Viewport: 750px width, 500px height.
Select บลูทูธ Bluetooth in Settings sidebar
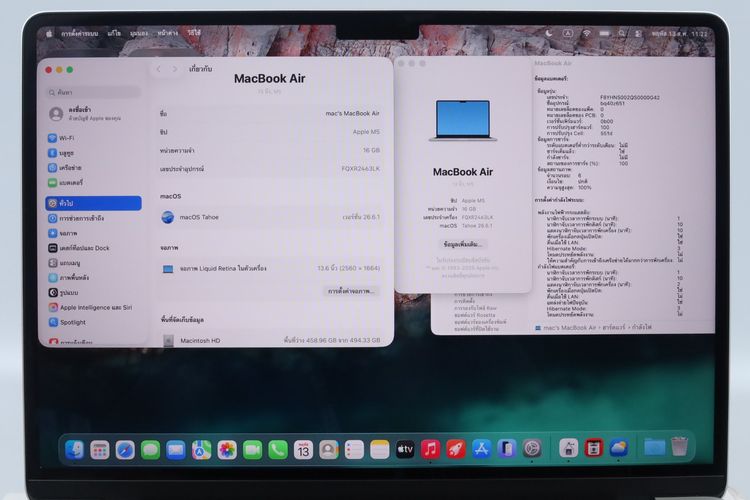(x=93, y=153)
